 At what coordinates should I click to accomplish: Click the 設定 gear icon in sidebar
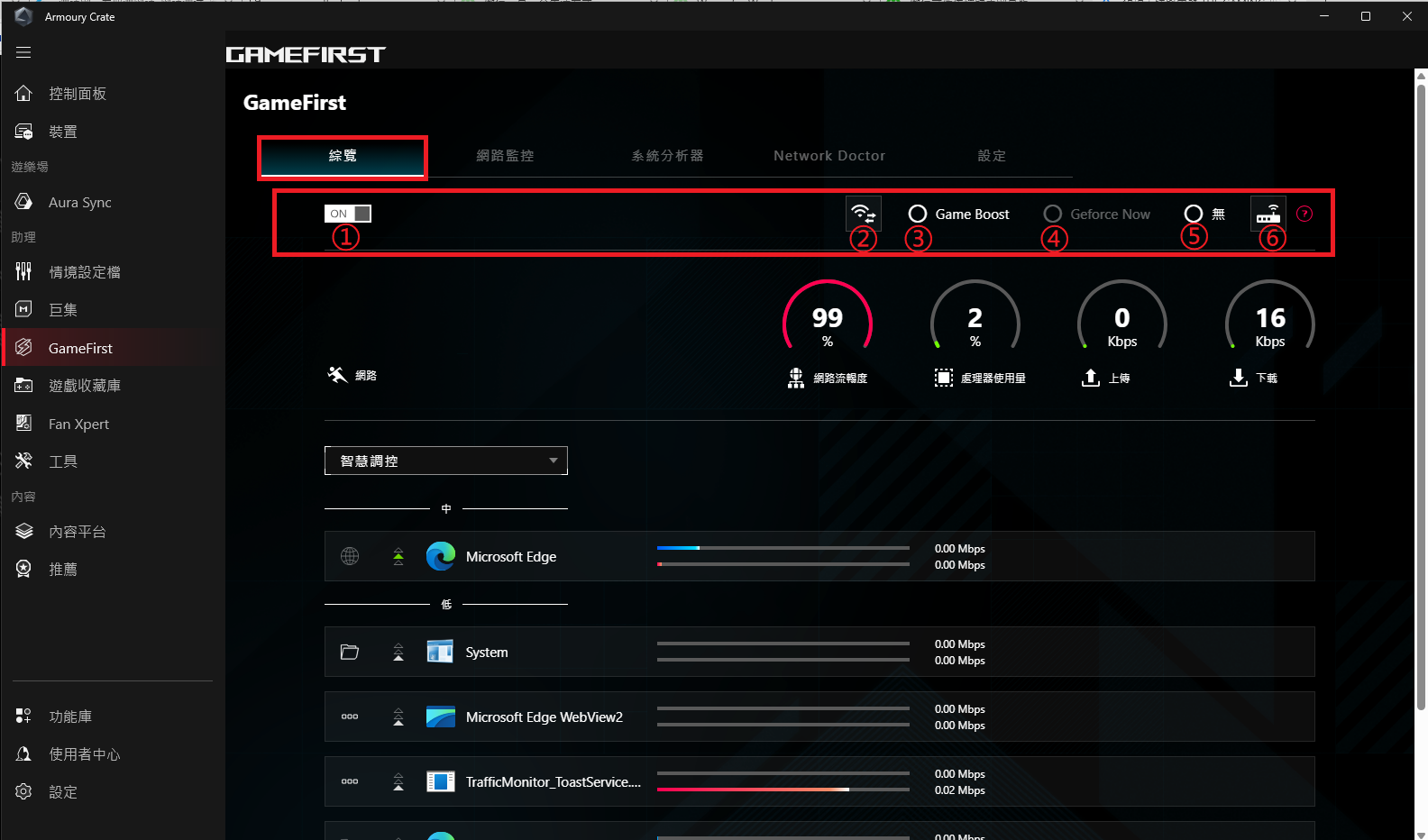coord(24,791)
